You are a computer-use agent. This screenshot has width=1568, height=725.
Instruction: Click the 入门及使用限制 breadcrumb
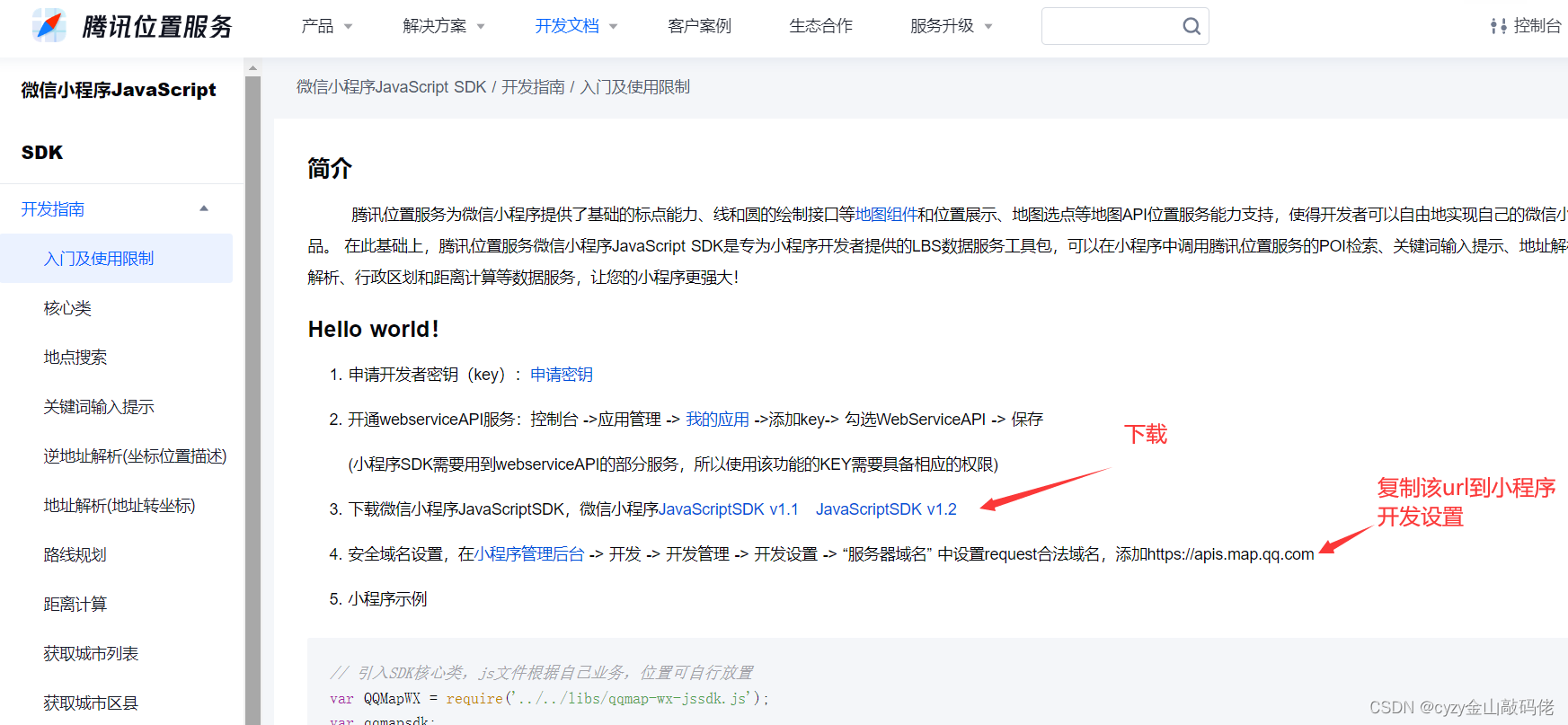(x=635, y=87)
